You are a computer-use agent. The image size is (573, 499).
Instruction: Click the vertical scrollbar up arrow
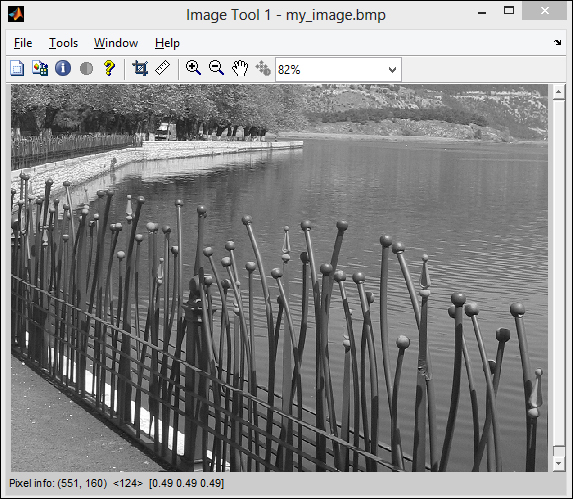click(559, 92)
